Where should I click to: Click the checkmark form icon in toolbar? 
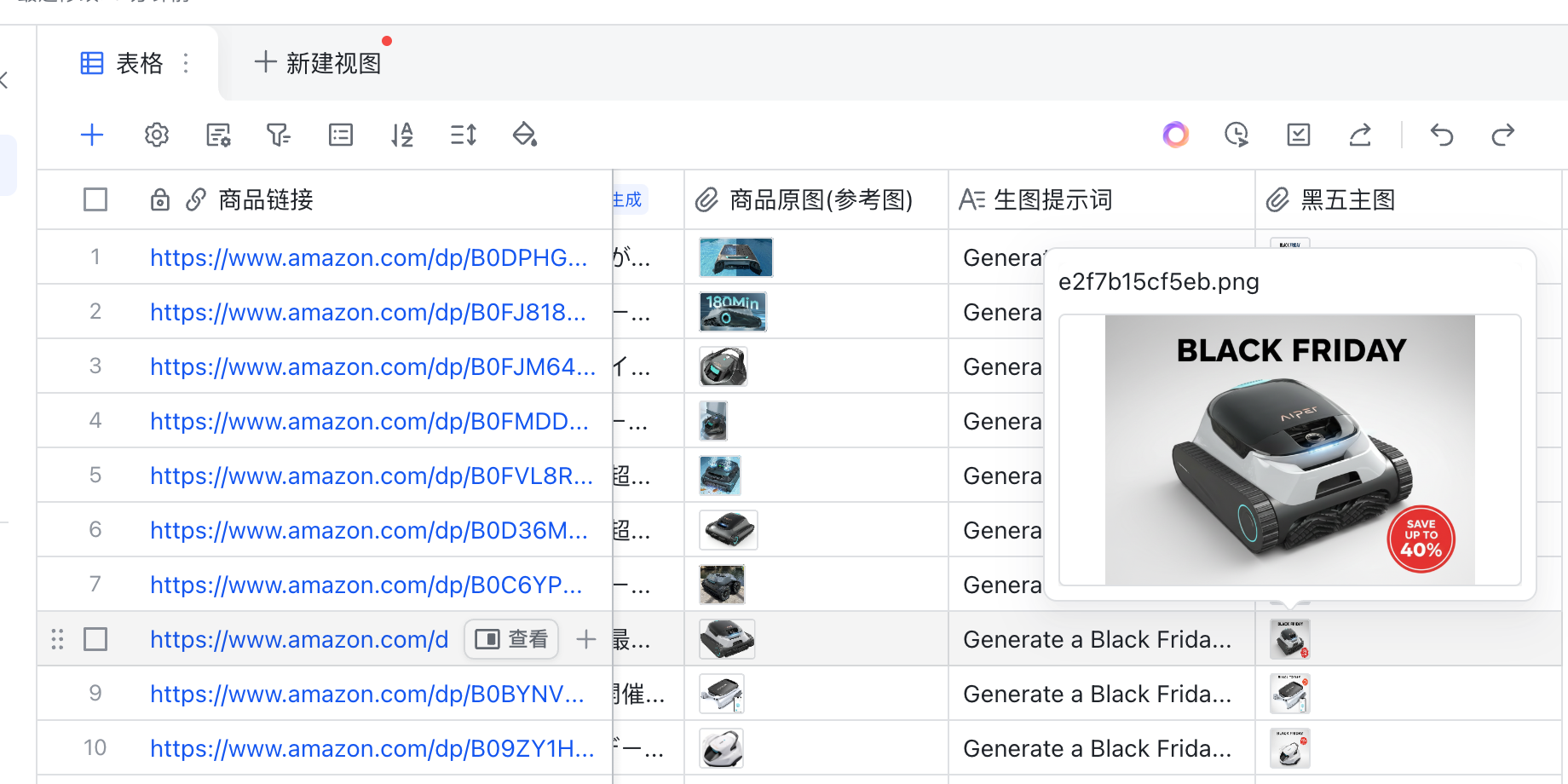tap(1299, 135)
